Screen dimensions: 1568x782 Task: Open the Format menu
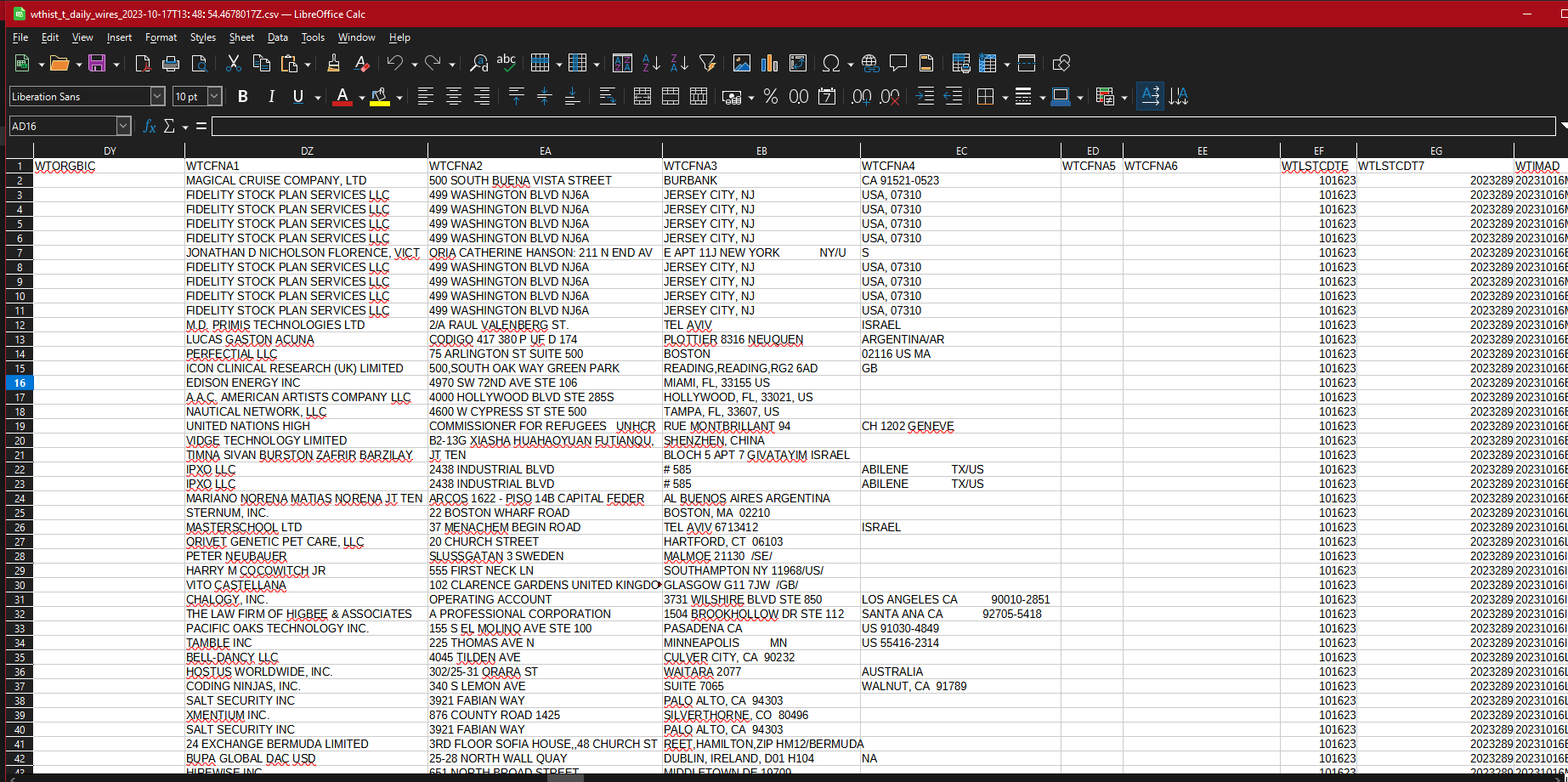[x=161, y=37]
